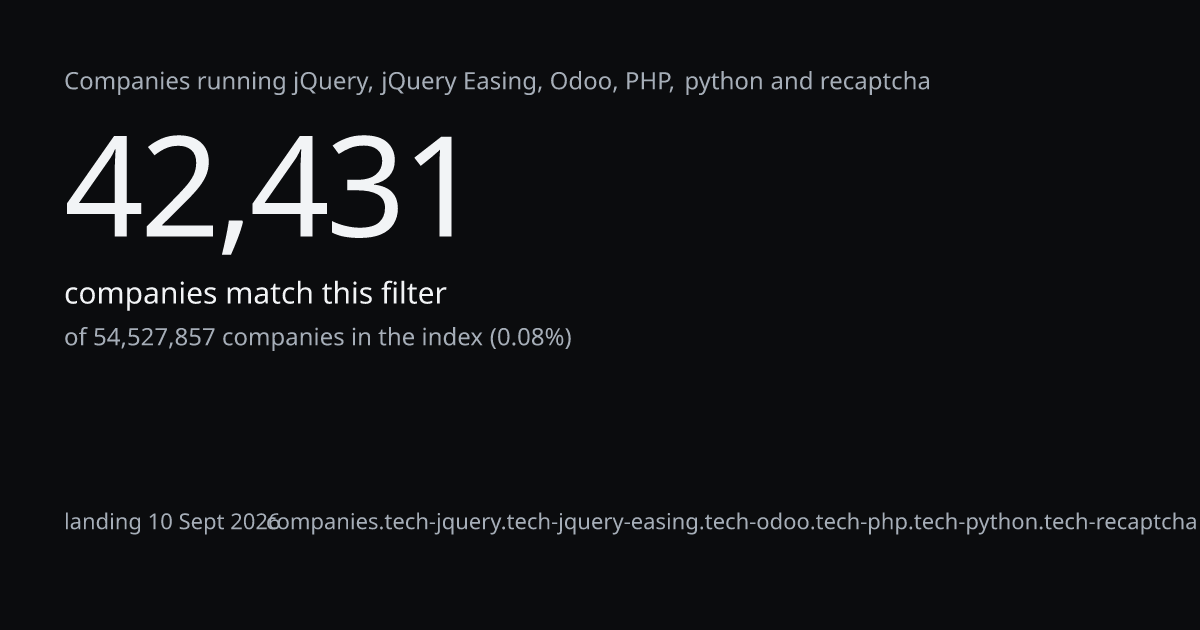
Task: Click "Companies running" at heading start
Action: 175,82
